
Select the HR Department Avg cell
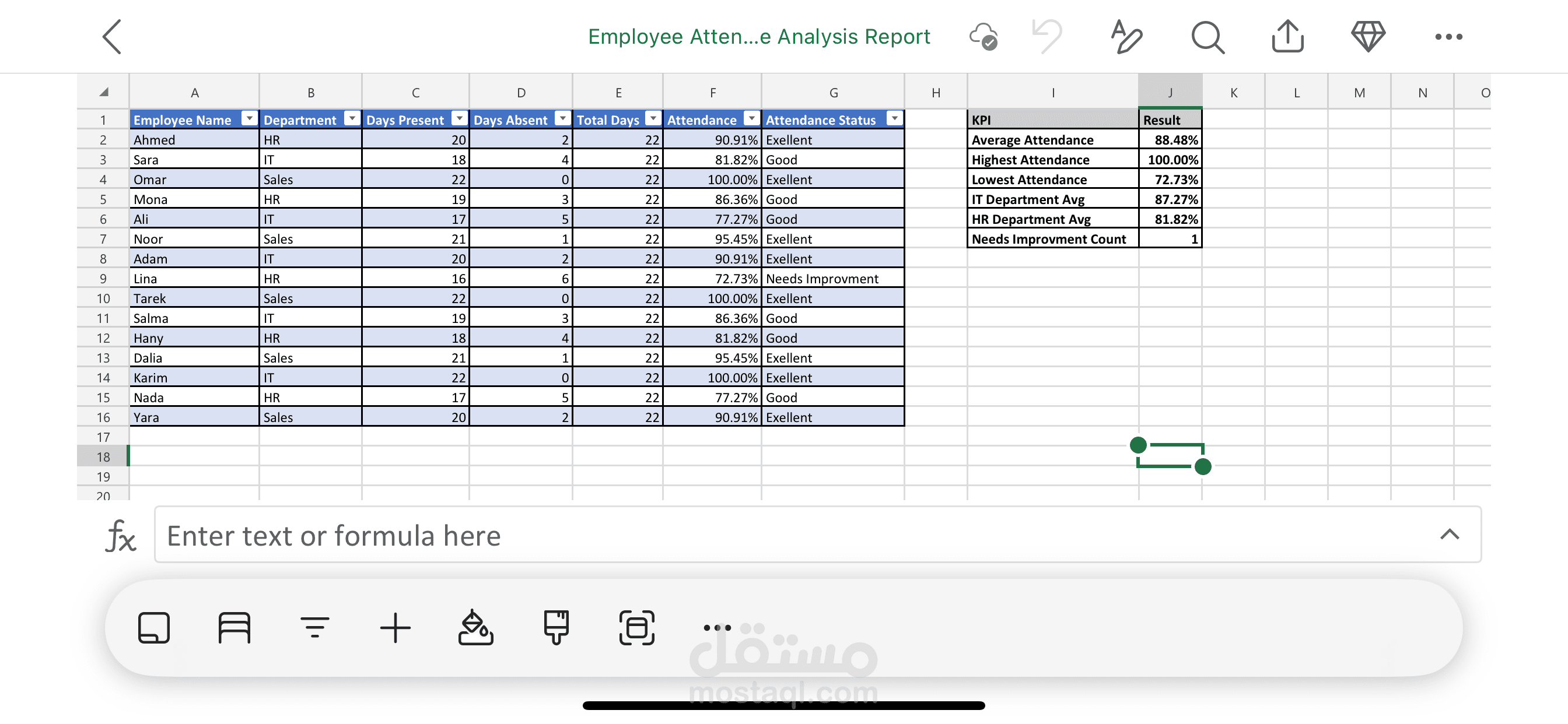[1052, 219]
